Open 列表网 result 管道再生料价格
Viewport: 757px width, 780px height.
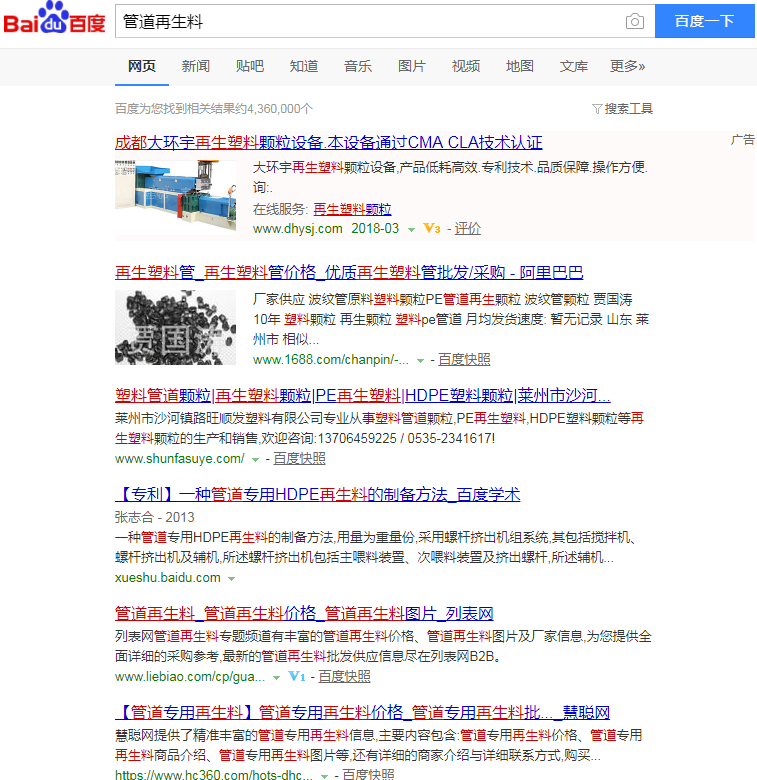pos(304,613)
